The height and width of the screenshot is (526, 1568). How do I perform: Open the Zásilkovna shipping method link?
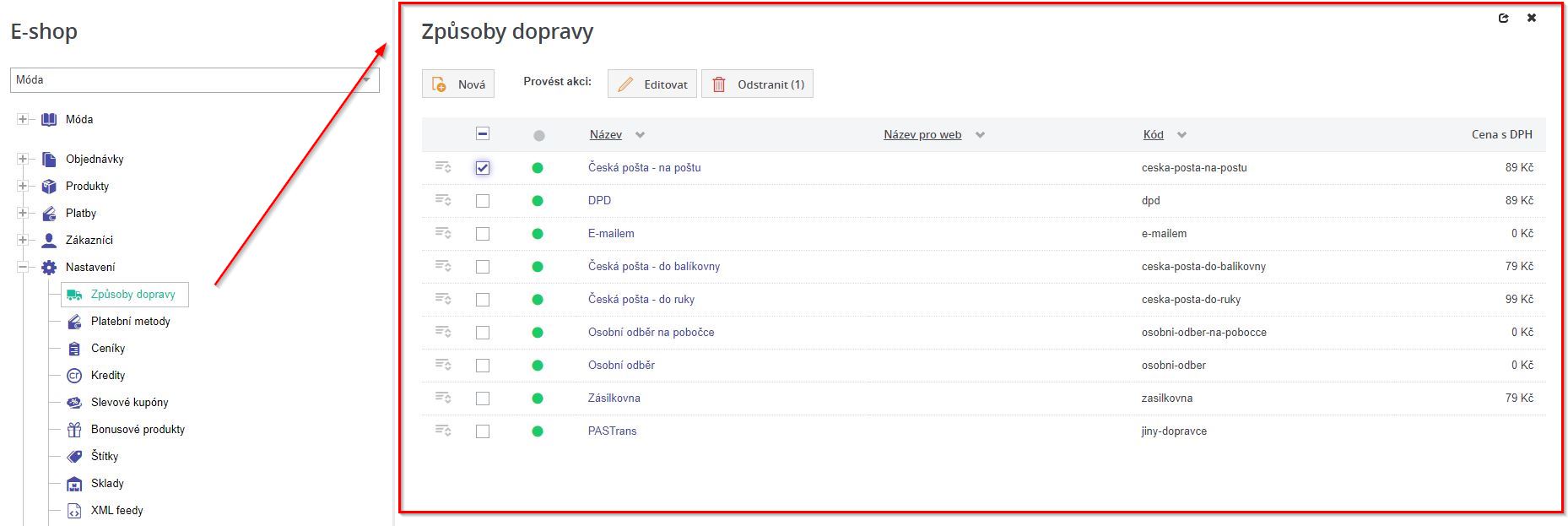click(614, 398)
